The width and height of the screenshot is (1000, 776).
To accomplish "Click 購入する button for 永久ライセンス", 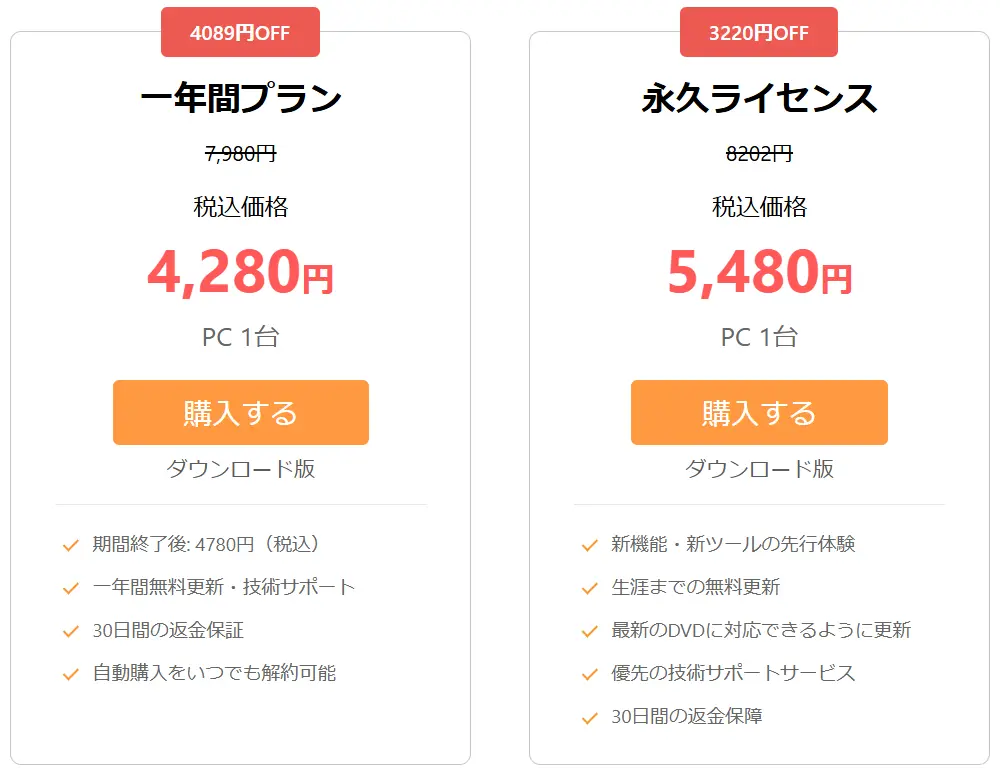I will point(759,413).
